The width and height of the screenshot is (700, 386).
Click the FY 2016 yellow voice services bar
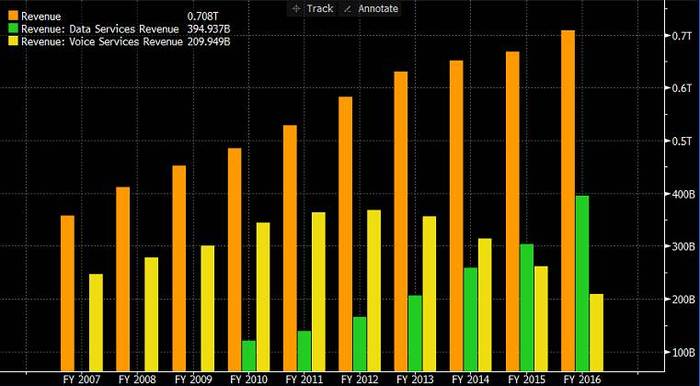[x=596, y=332]
